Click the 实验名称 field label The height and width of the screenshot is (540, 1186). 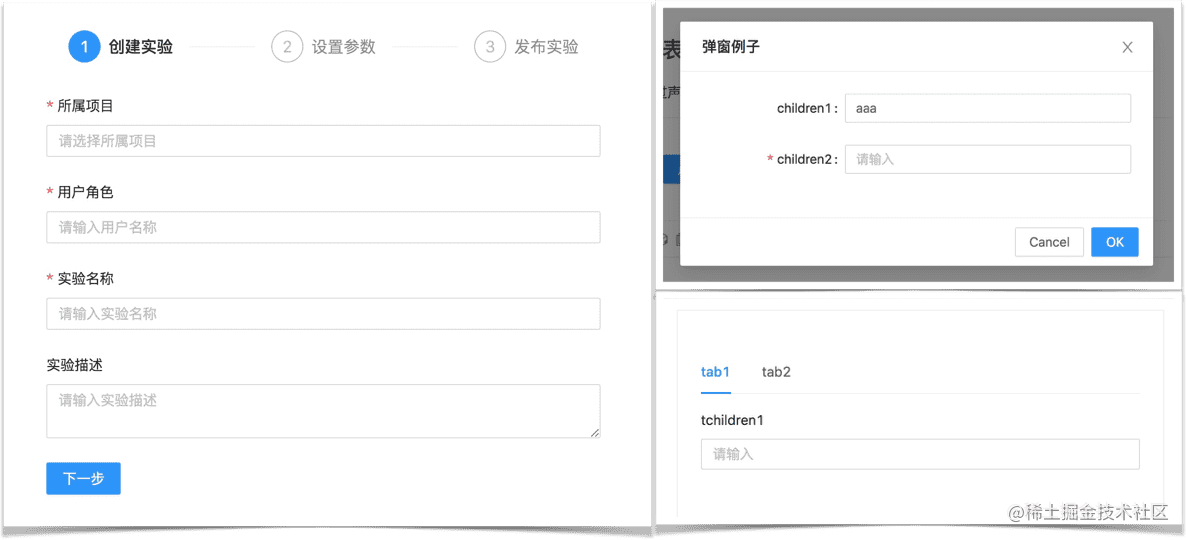click(x=85, y=278)
